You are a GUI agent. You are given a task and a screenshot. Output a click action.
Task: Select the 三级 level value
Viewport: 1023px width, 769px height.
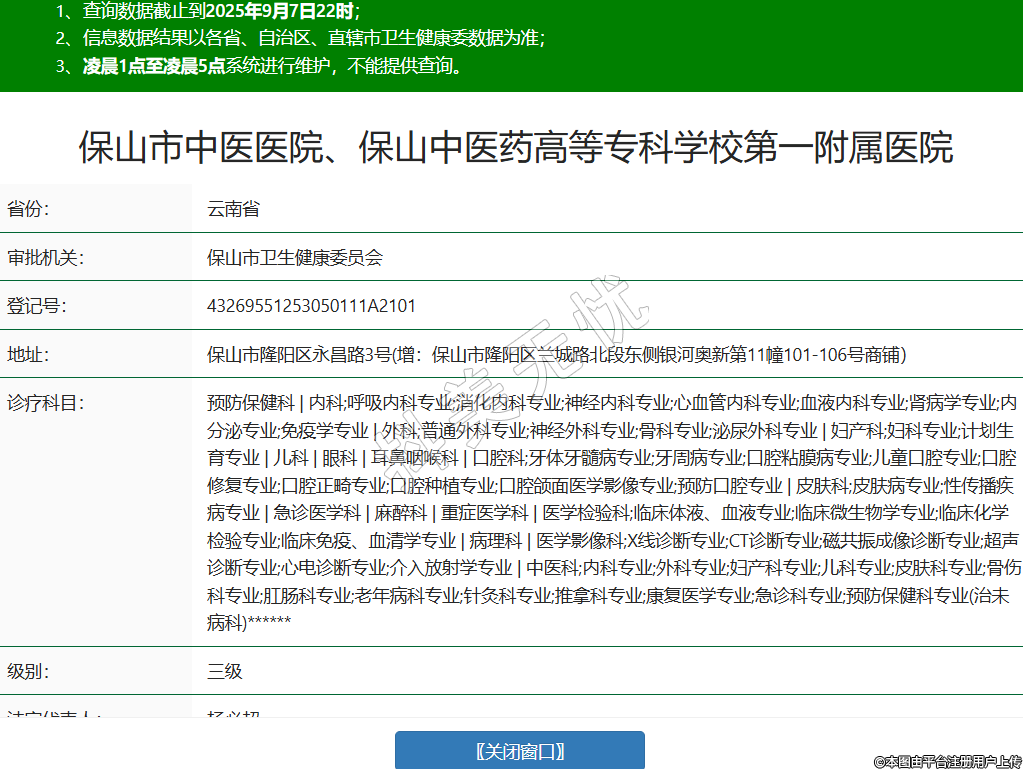click(x=224, y=671)
